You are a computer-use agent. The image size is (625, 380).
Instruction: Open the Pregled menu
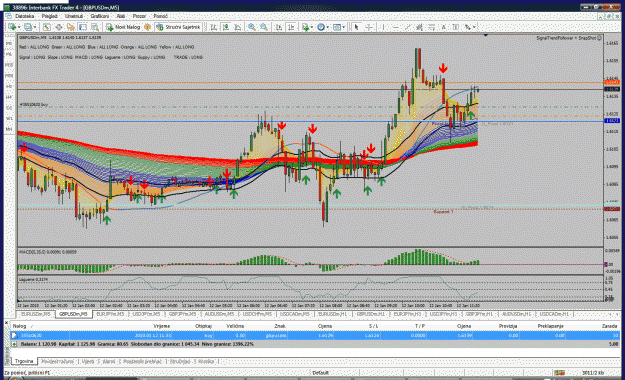pyautogui.click(x=49, y=16)
